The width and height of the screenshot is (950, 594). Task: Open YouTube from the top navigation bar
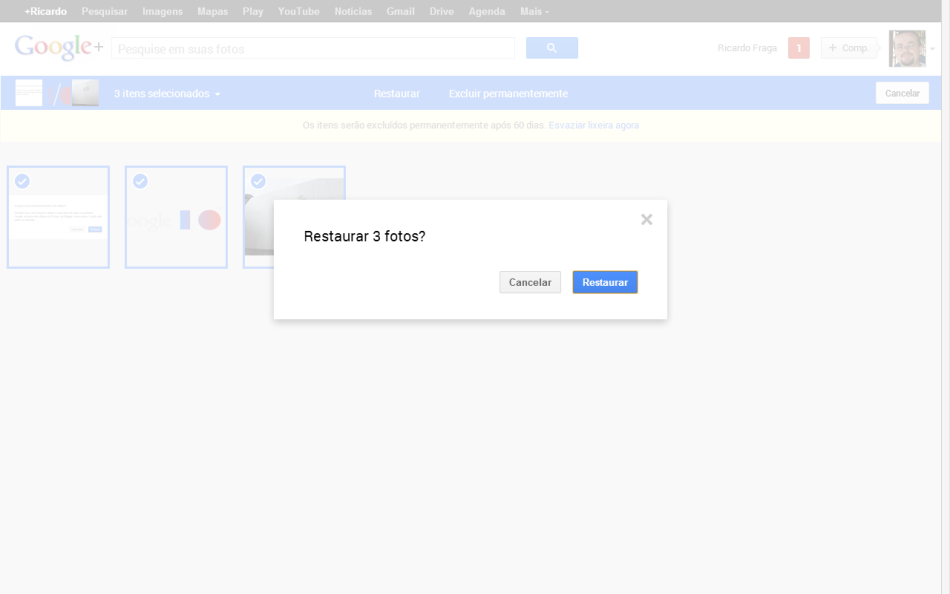tap(298, 11)
